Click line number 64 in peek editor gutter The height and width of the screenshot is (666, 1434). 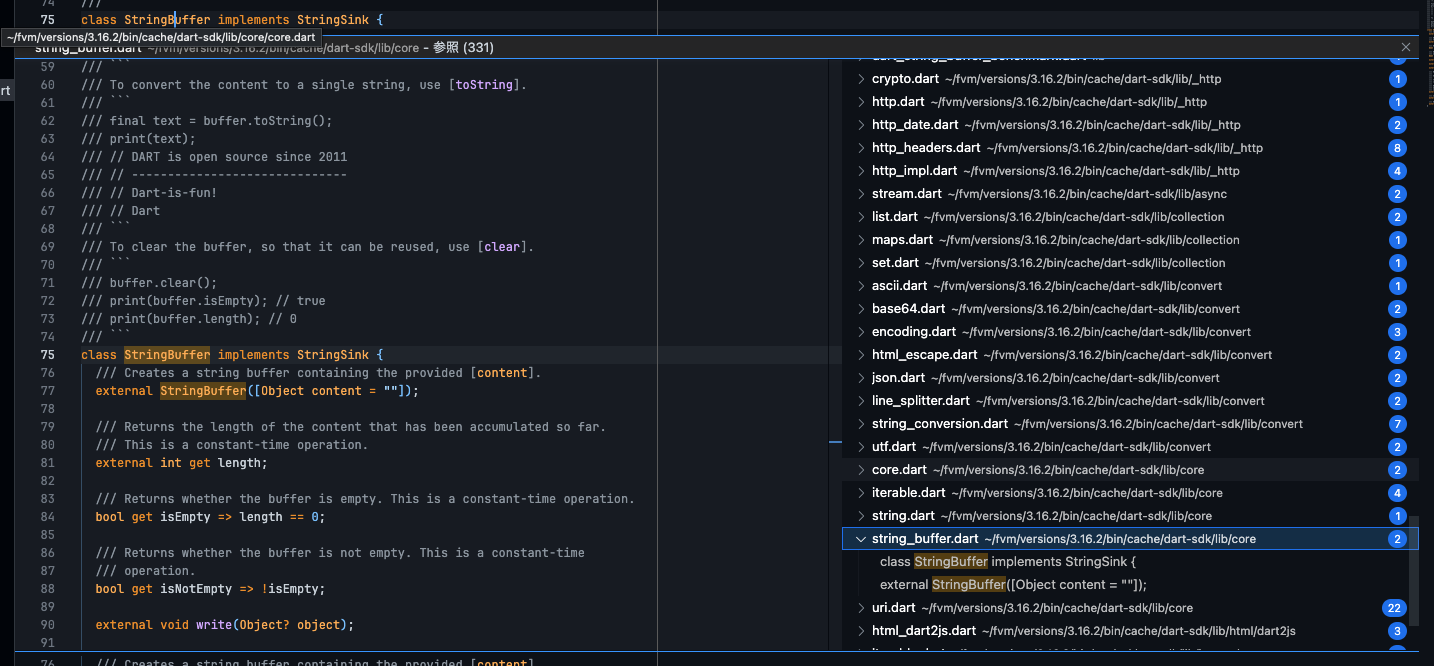(x=48, y=157)
